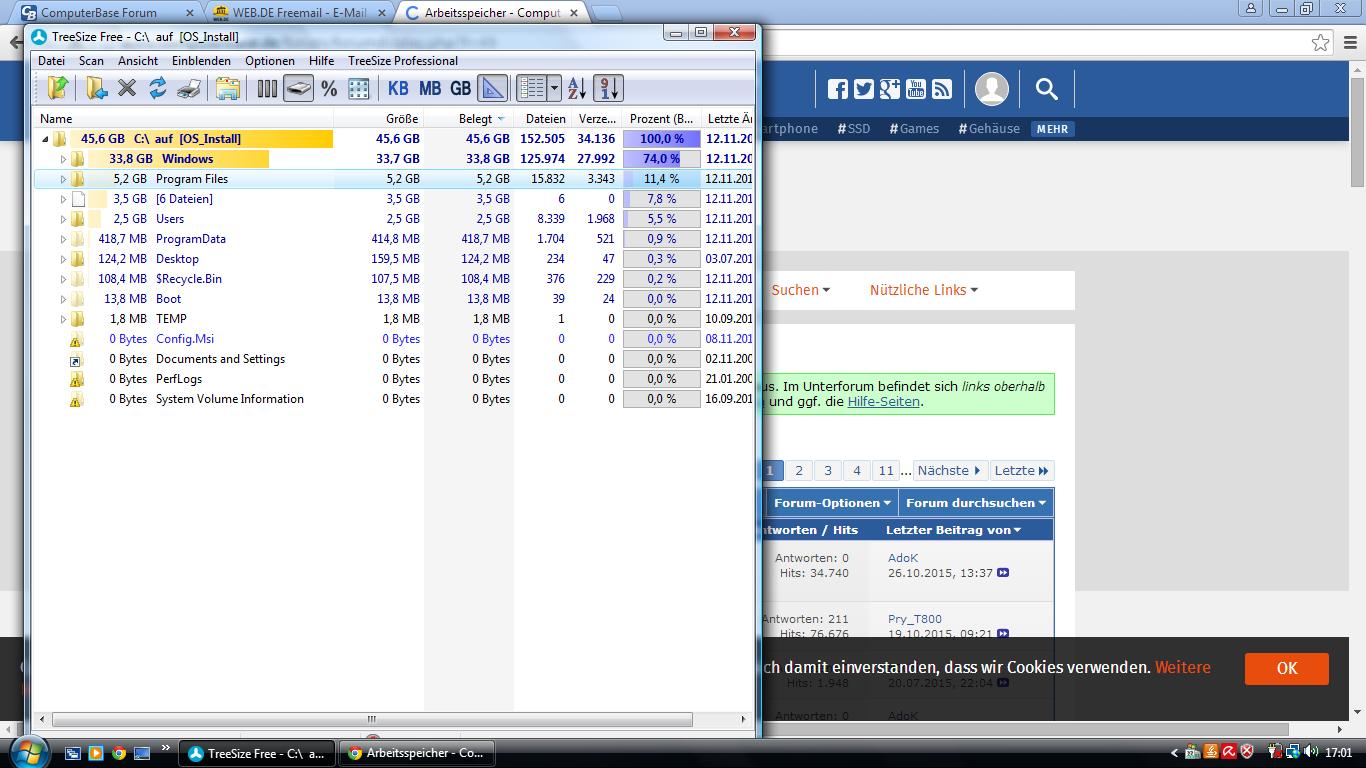
Task: Open the Ansicht menu
Action: 138,61
